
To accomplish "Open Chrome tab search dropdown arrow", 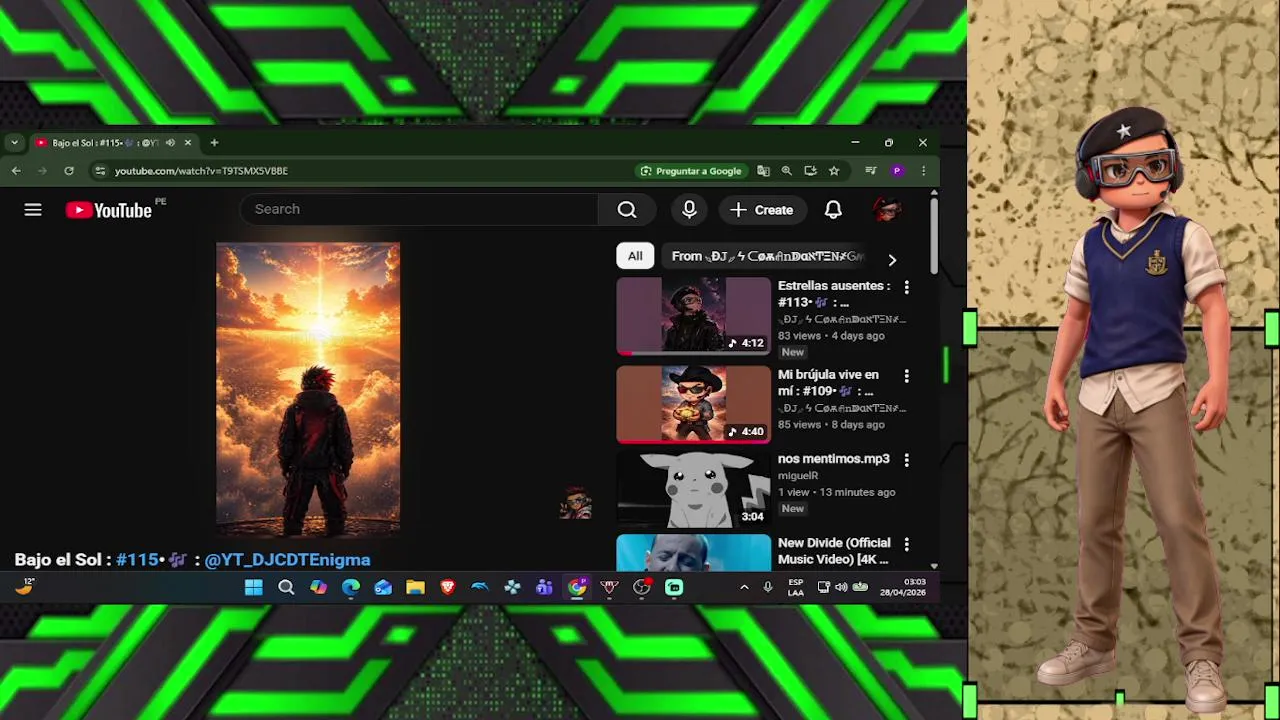I will pyautogui.click(x=14, y=143).
